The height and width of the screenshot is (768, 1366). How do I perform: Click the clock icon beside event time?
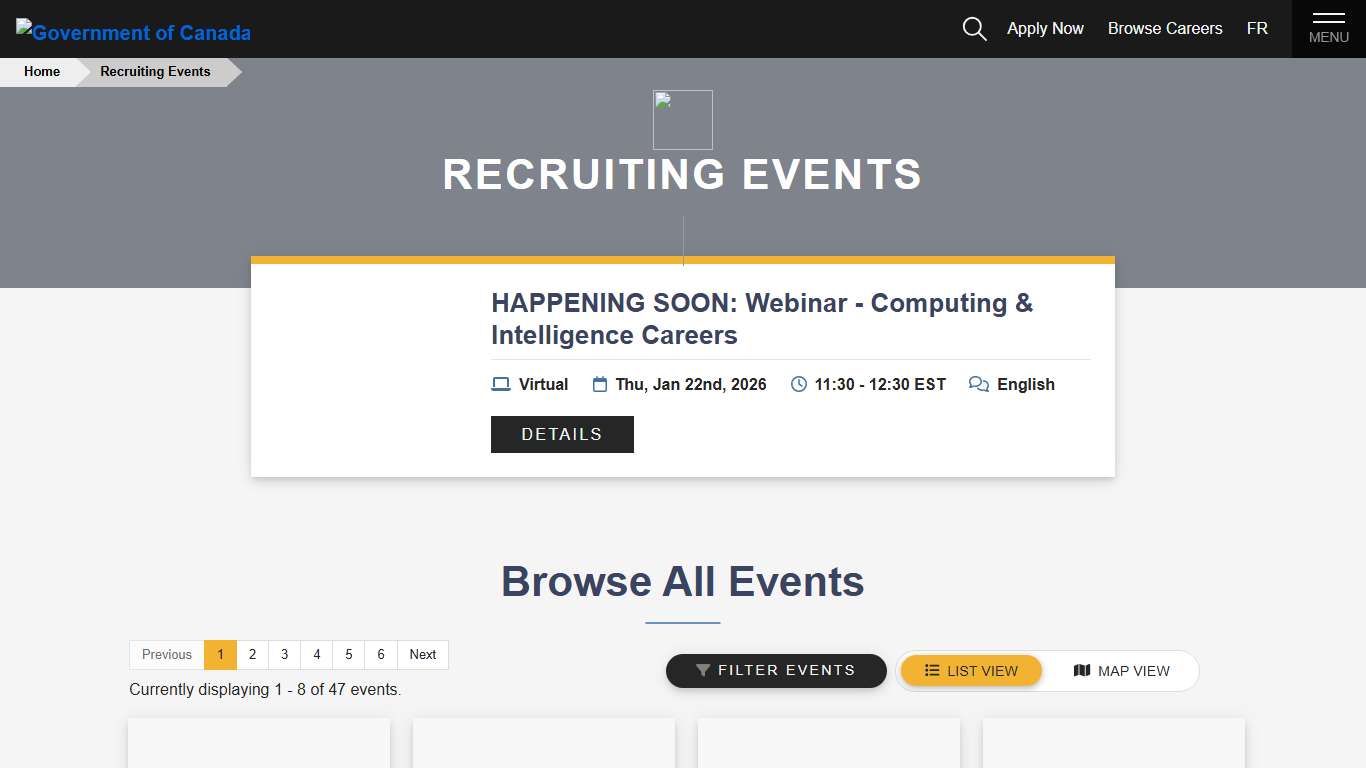[798, 383]
